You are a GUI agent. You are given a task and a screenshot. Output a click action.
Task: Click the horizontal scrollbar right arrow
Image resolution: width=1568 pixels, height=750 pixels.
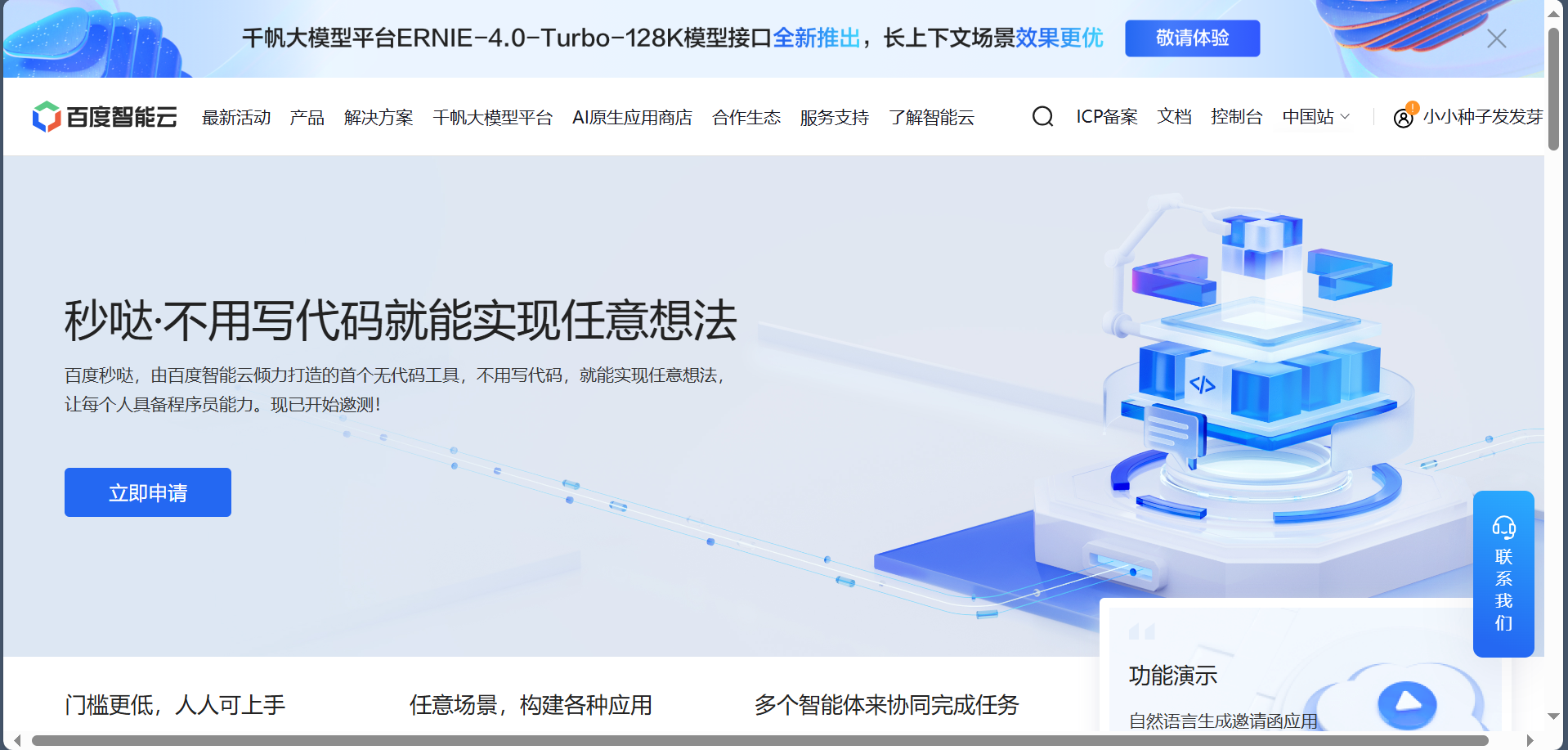click(x=1530, y=741)
